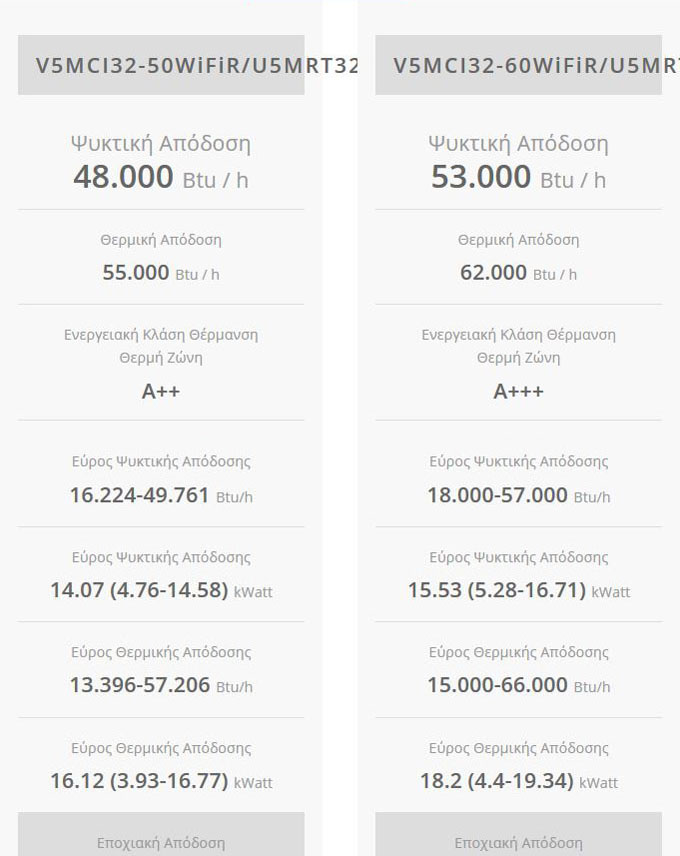Click the A++ energy class rating
Screen dimensions: 680x856
click(161, 391)
